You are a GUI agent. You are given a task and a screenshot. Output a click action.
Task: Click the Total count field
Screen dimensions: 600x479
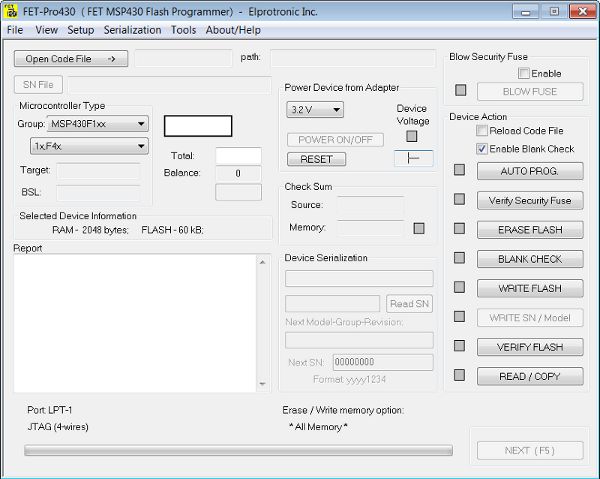click(238, 156)
